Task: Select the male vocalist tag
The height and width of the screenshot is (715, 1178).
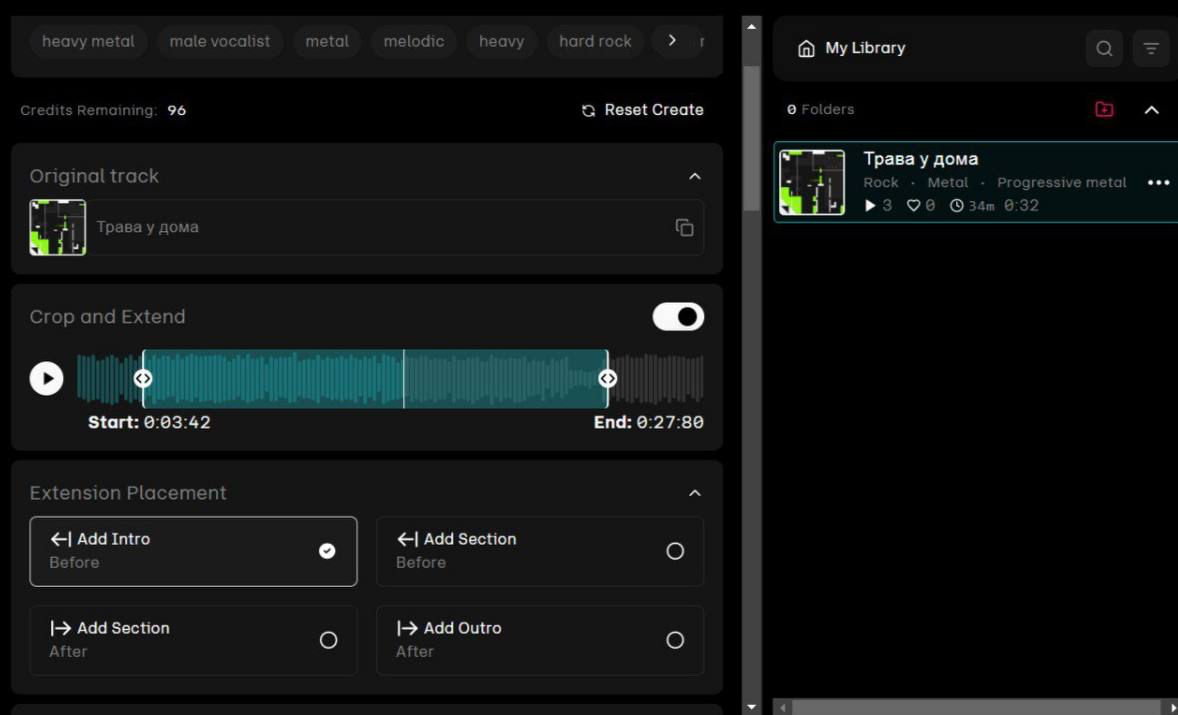Action: [219, 41]
